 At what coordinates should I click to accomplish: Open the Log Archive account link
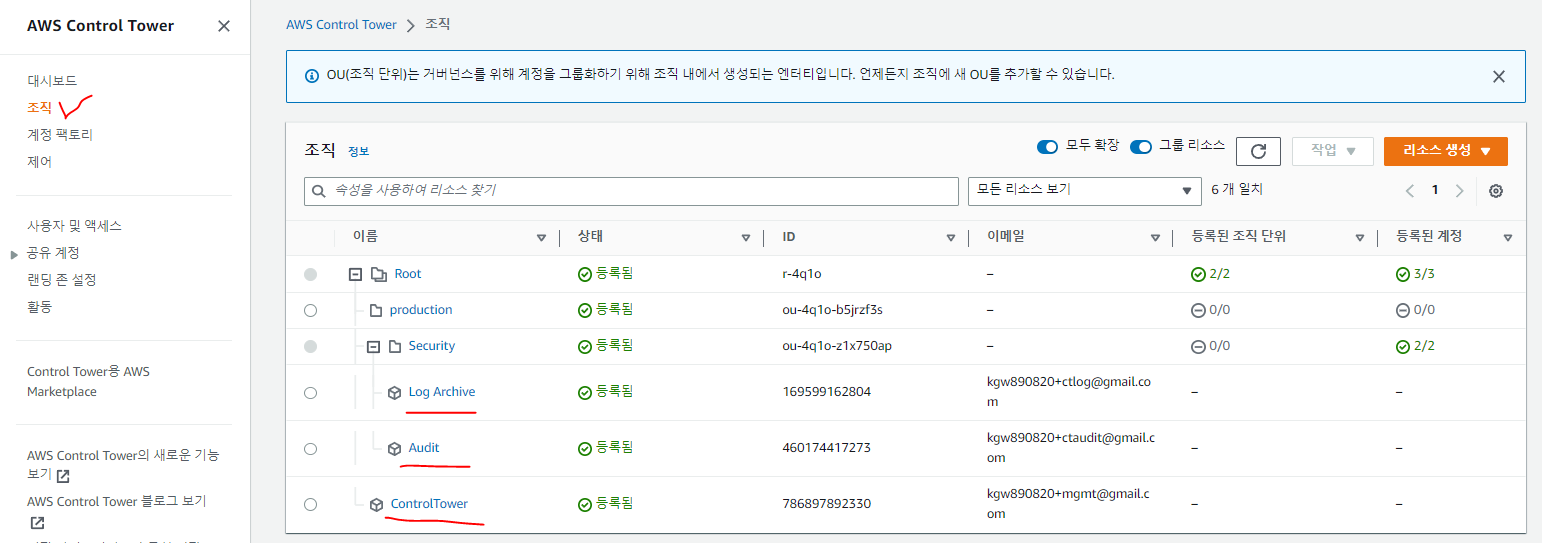(442, 392)
